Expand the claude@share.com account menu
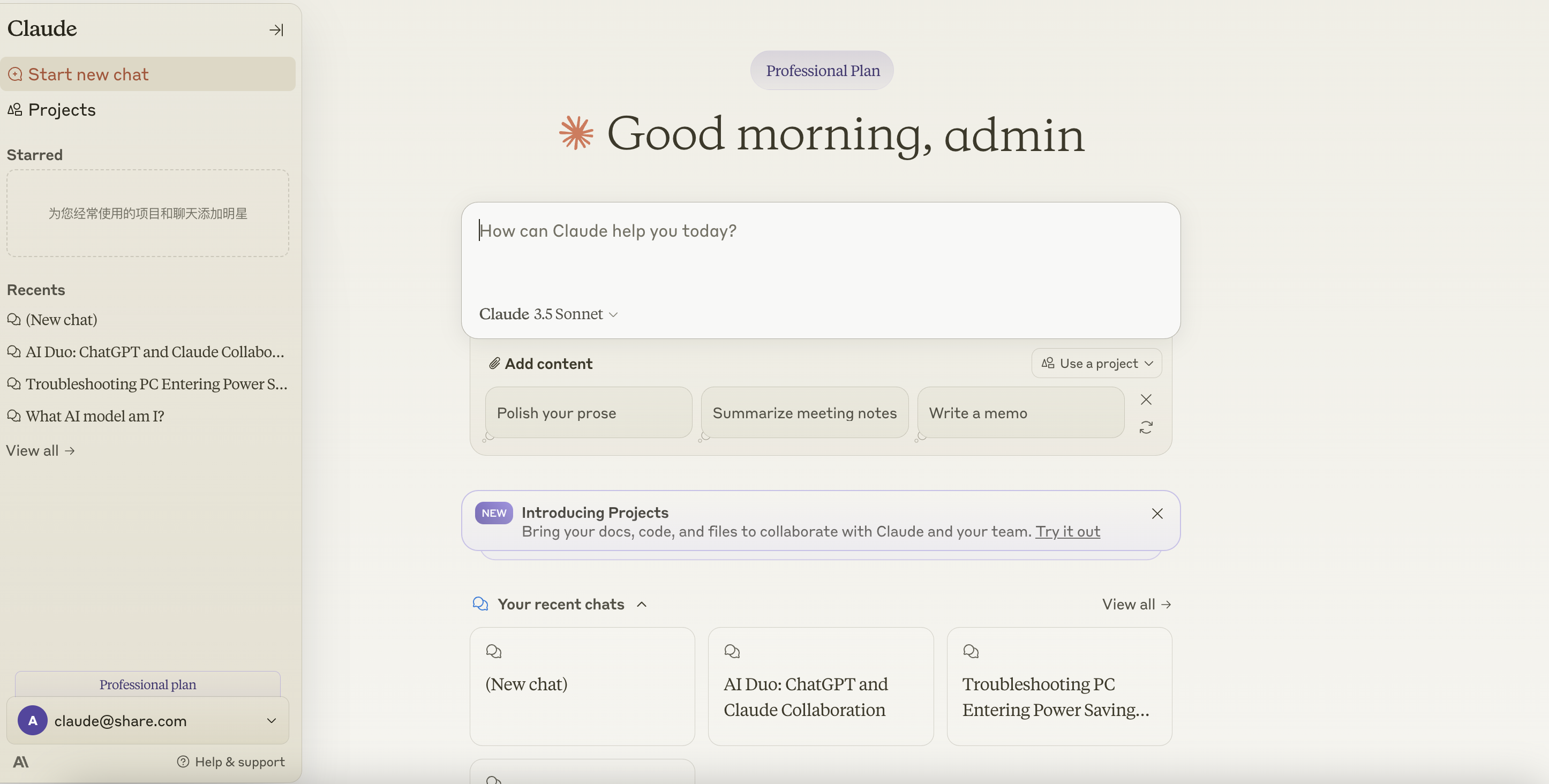The image size is (1549, 784). point(148,720)
